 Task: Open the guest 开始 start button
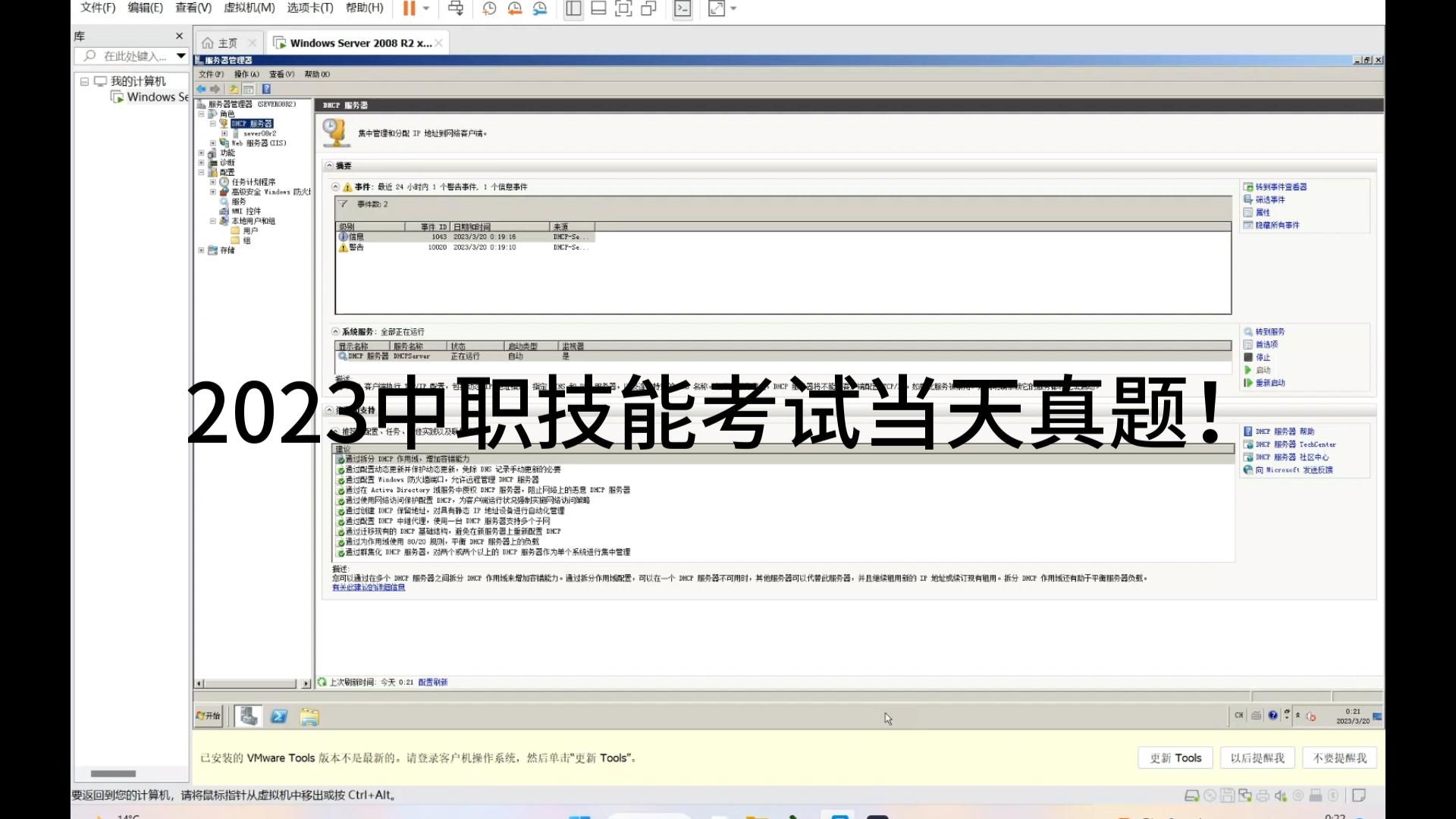pos(209,716)
